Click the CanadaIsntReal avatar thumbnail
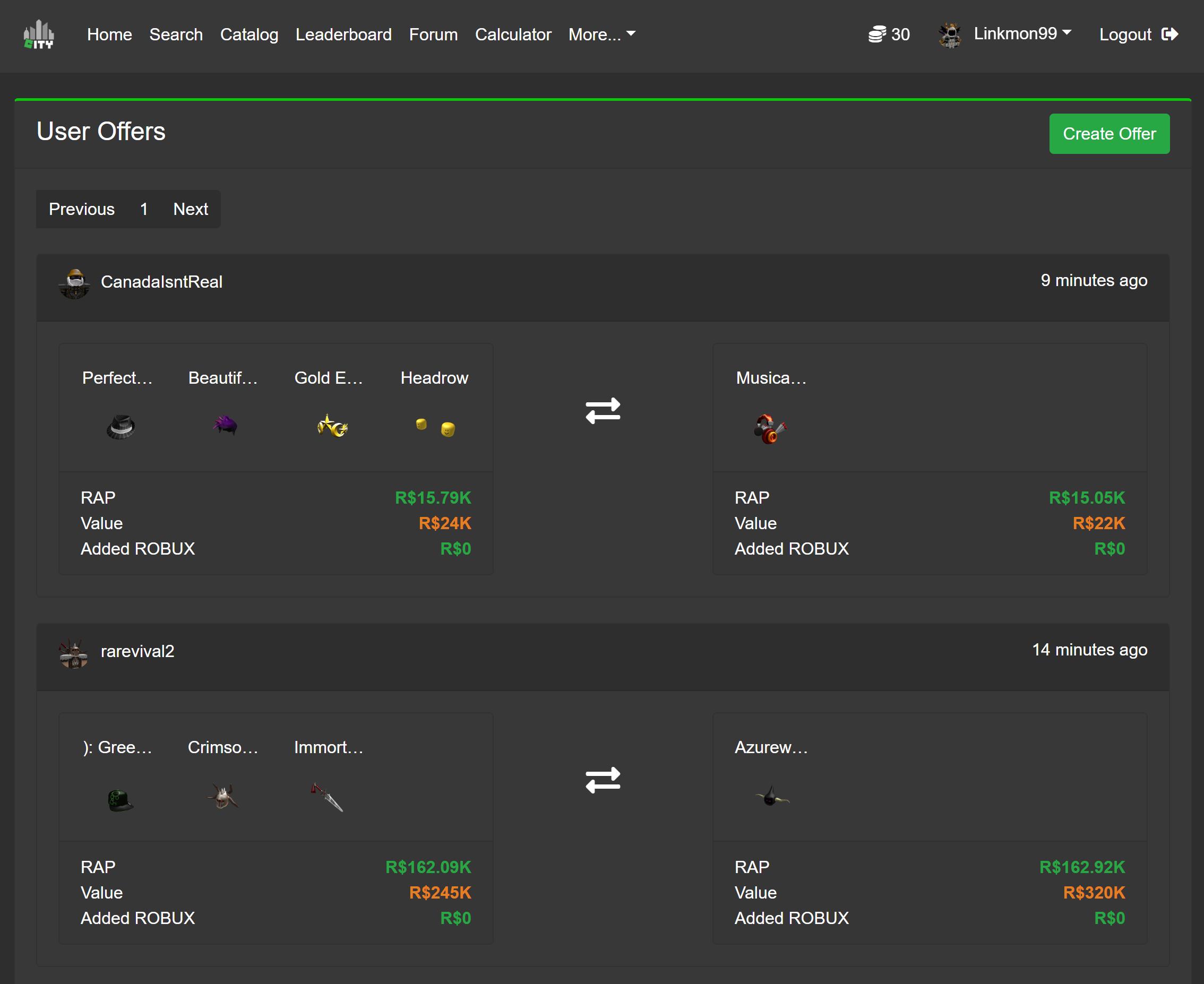This screenshot has width=1204, height=984. pyautogui.click(x=74, y=283)
